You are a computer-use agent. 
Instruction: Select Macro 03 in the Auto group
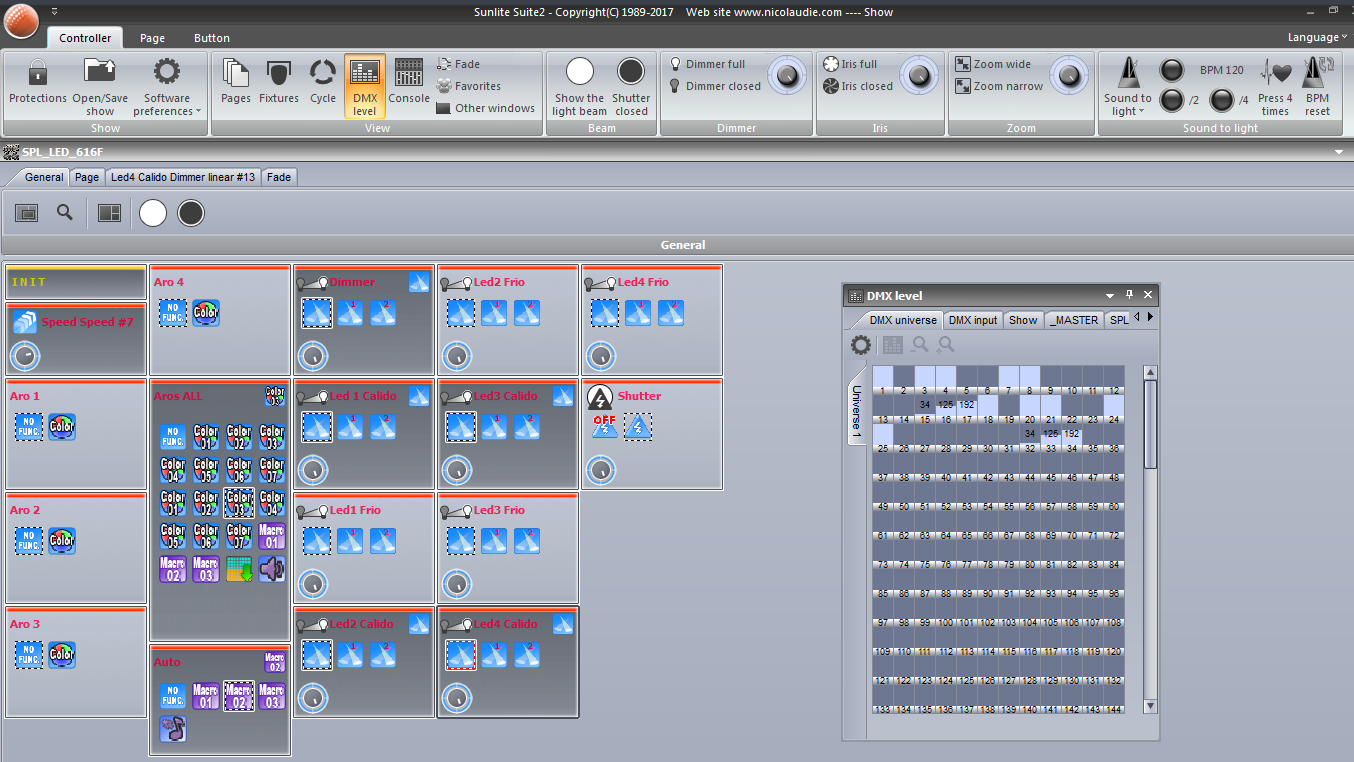tap(272, 696)
